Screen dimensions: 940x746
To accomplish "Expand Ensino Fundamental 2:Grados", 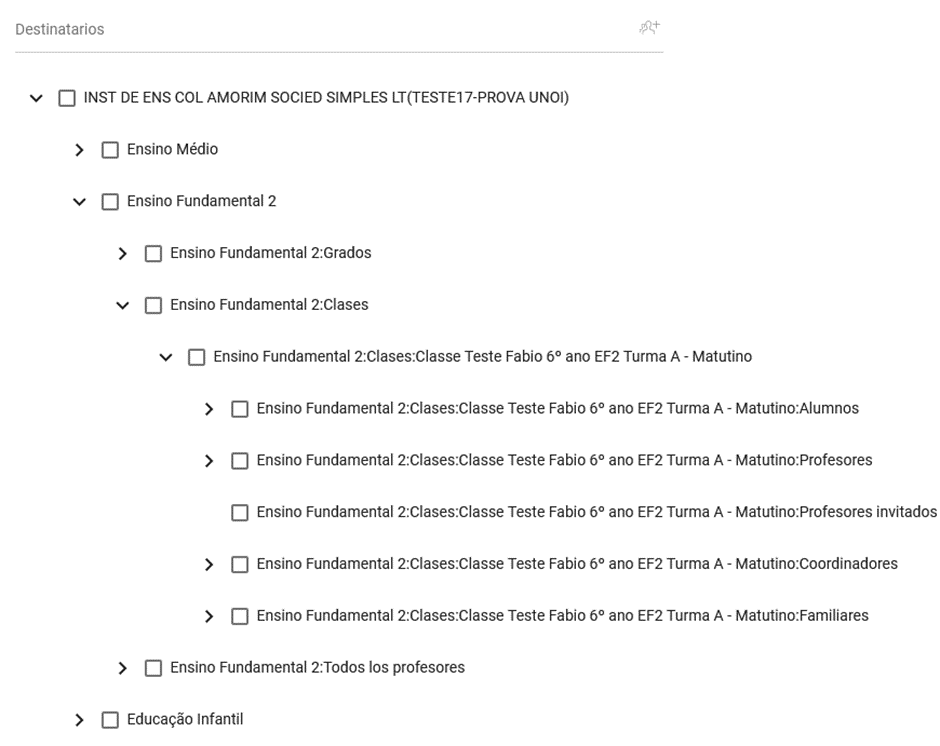I will coord(123,254).
